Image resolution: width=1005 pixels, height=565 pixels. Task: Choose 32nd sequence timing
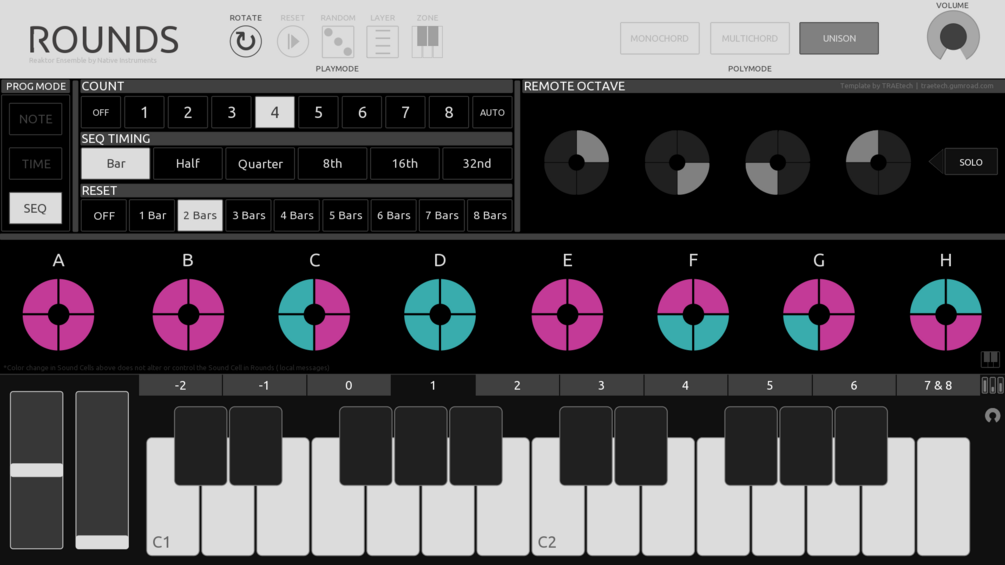[478, 163]
